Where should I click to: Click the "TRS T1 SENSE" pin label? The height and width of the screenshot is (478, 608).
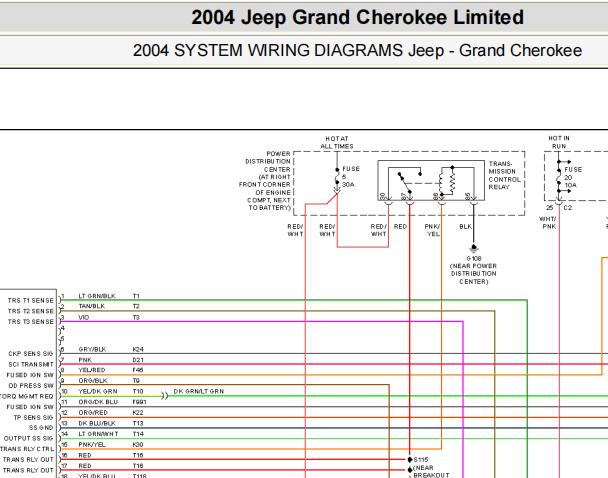click(31, 300)
